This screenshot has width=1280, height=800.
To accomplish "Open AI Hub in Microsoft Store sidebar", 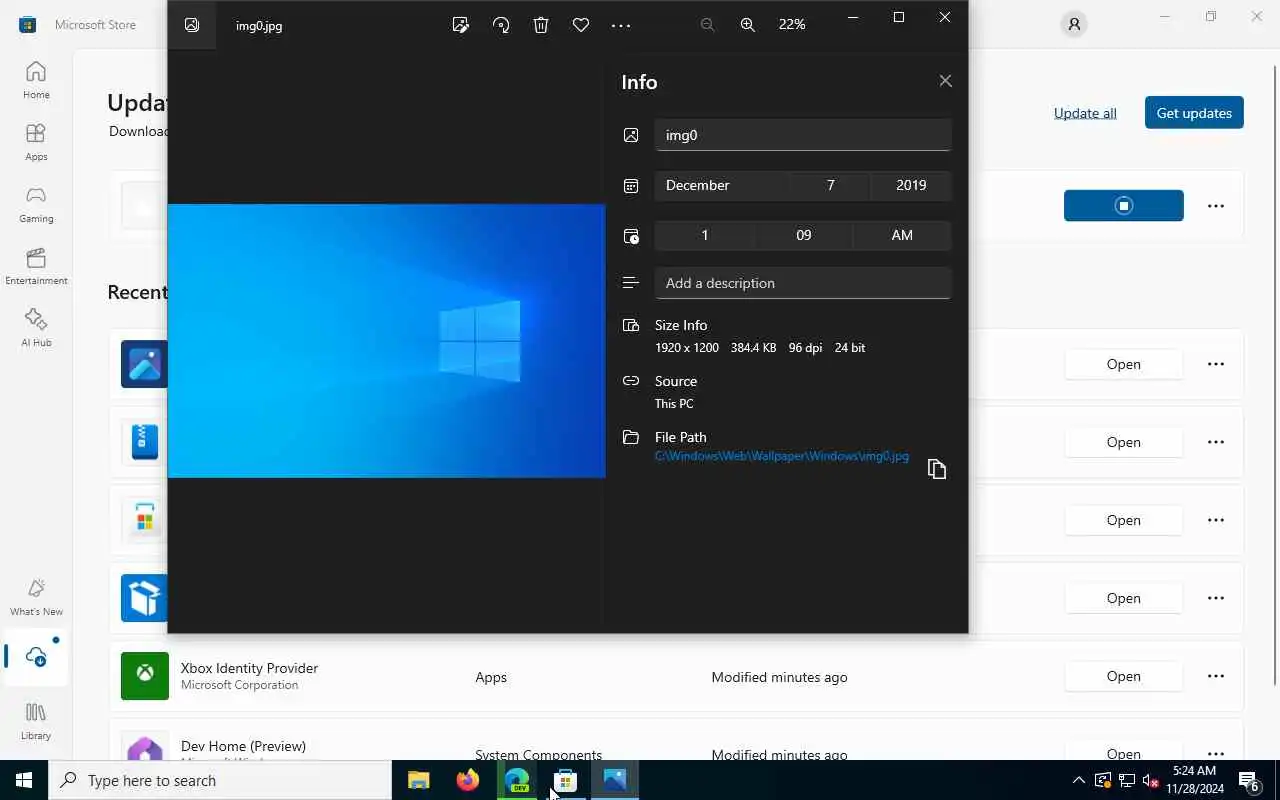I will [36, 328].
